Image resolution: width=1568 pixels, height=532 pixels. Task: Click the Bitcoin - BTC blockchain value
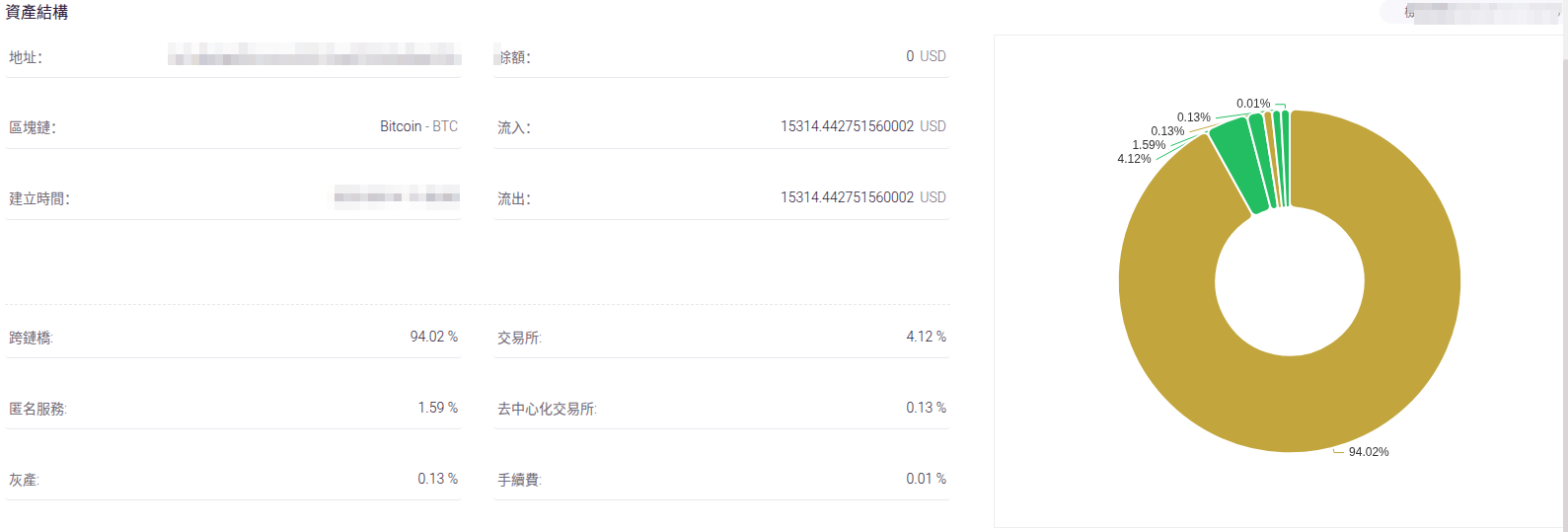click(x=418, y=126)
